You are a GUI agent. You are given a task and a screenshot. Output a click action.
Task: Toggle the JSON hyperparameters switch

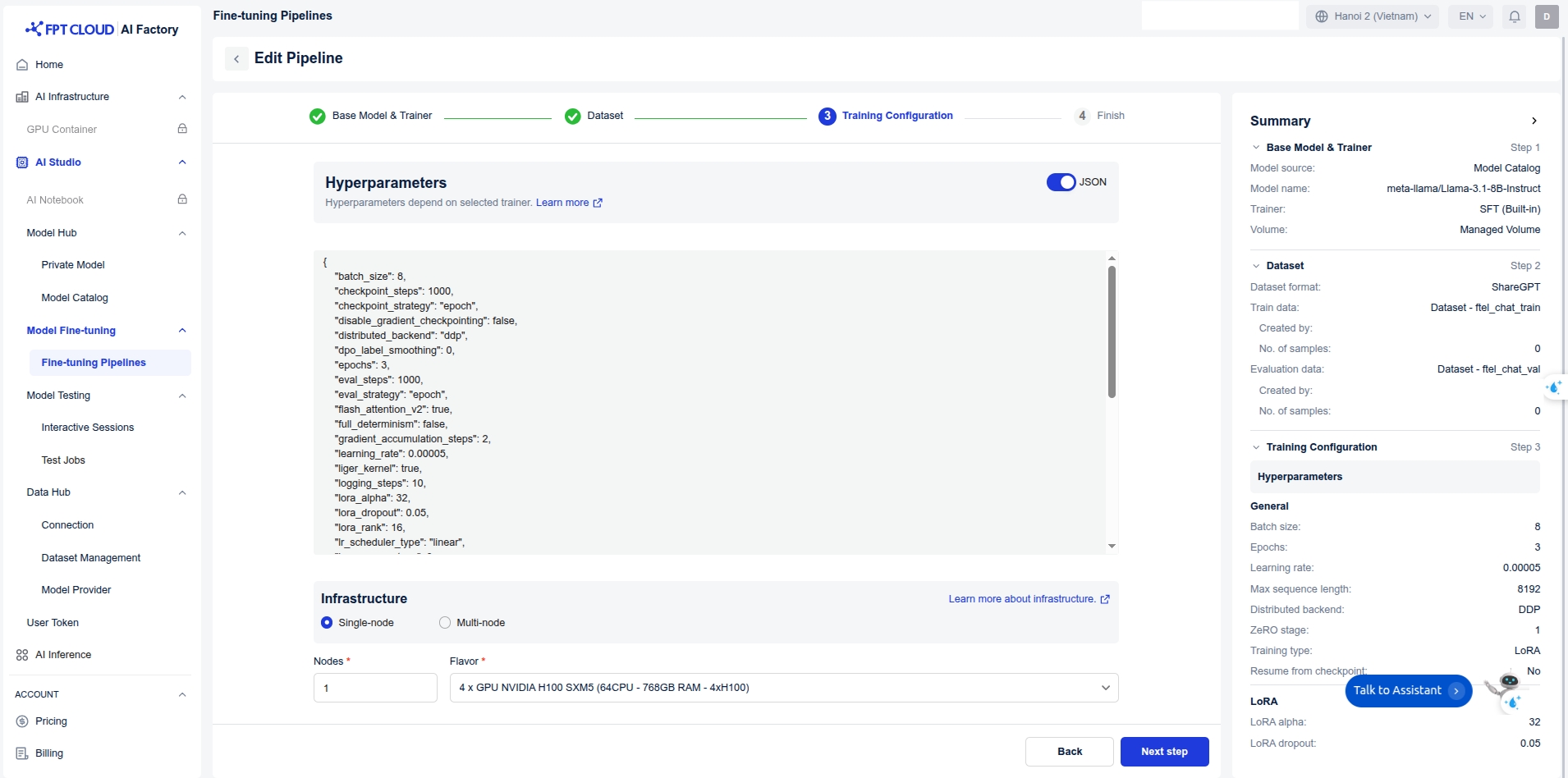1061,182
